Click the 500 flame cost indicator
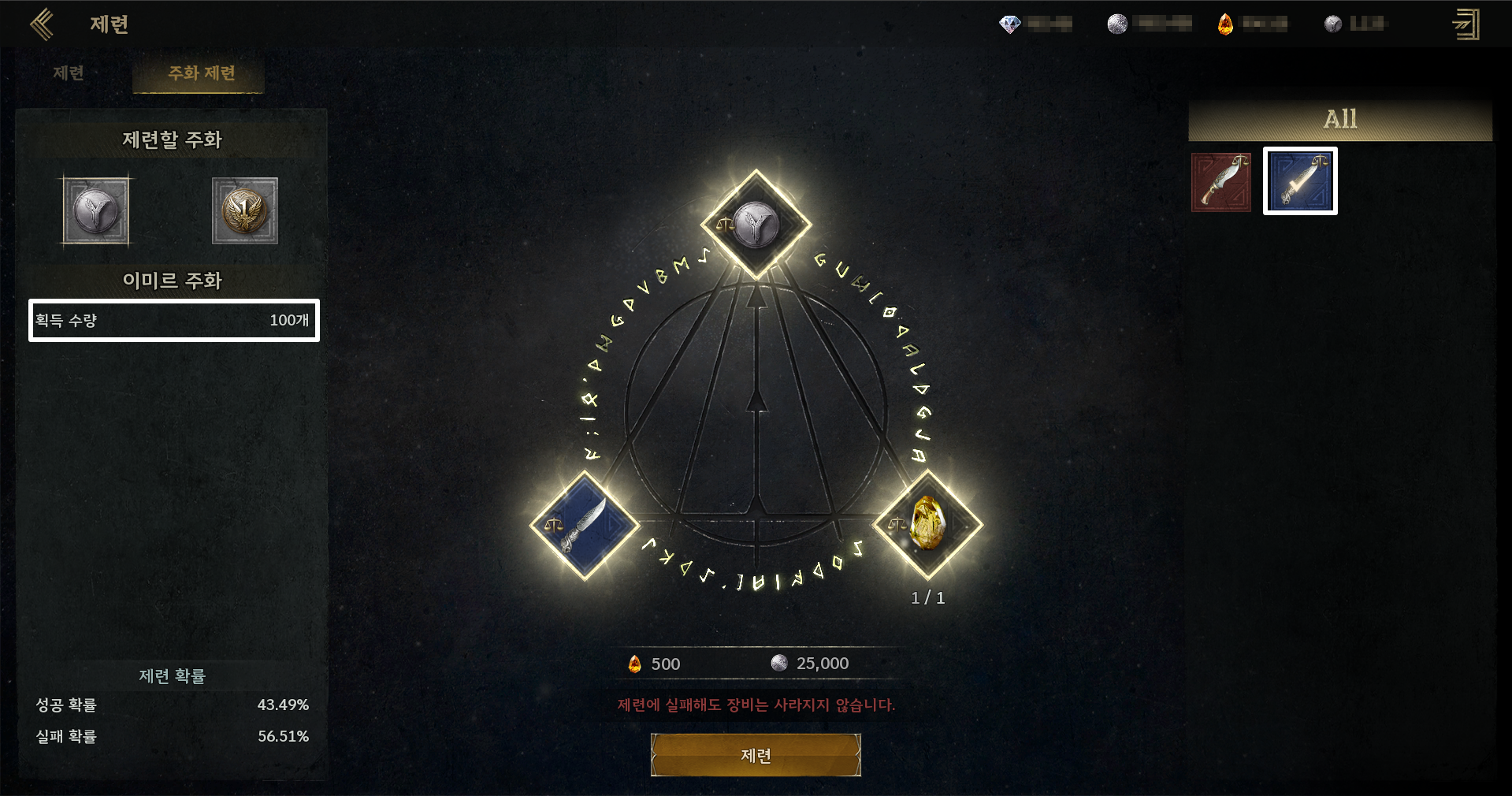This screenshot has width=1512, height=796. click(x=654, y=664)
